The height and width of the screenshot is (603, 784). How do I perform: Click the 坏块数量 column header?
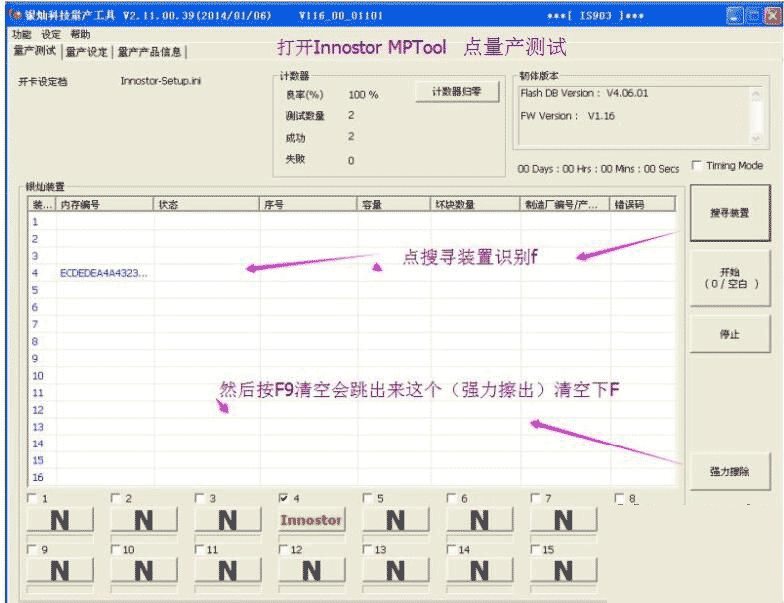point(476,204)
